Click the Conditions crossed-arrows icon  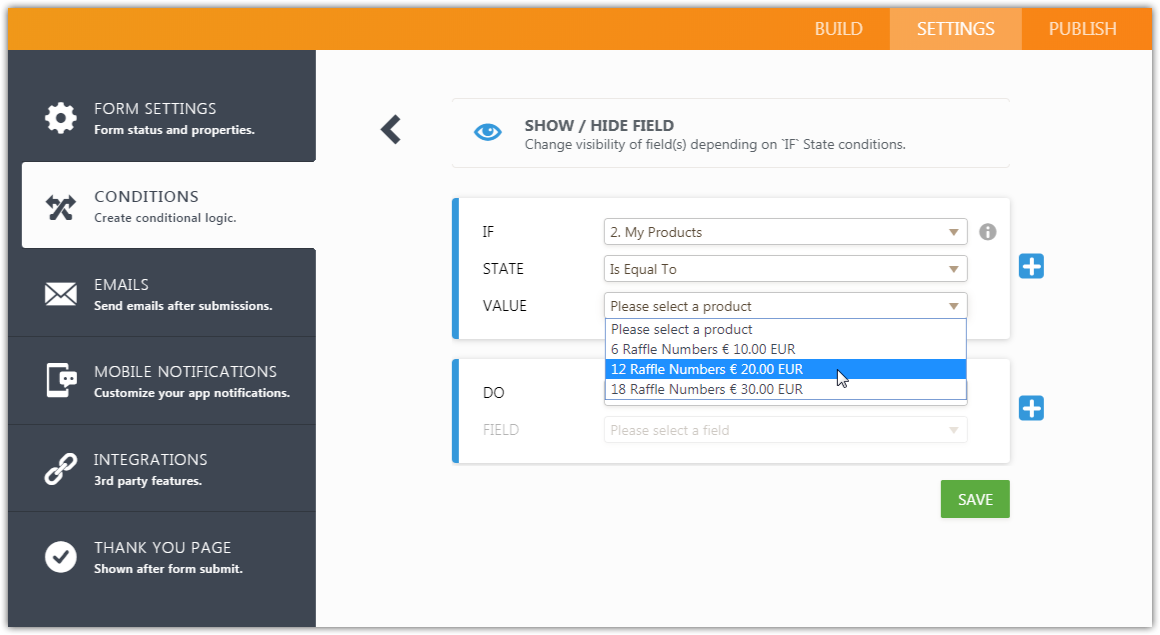(60, 206)
